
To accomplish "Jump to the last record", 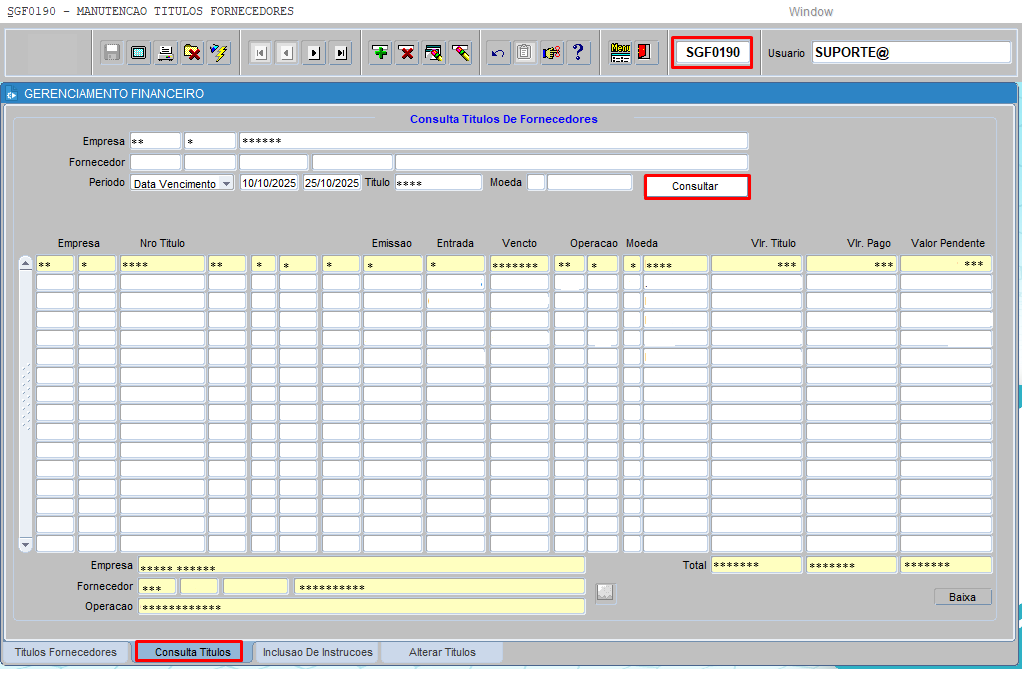I will (341, 53).
